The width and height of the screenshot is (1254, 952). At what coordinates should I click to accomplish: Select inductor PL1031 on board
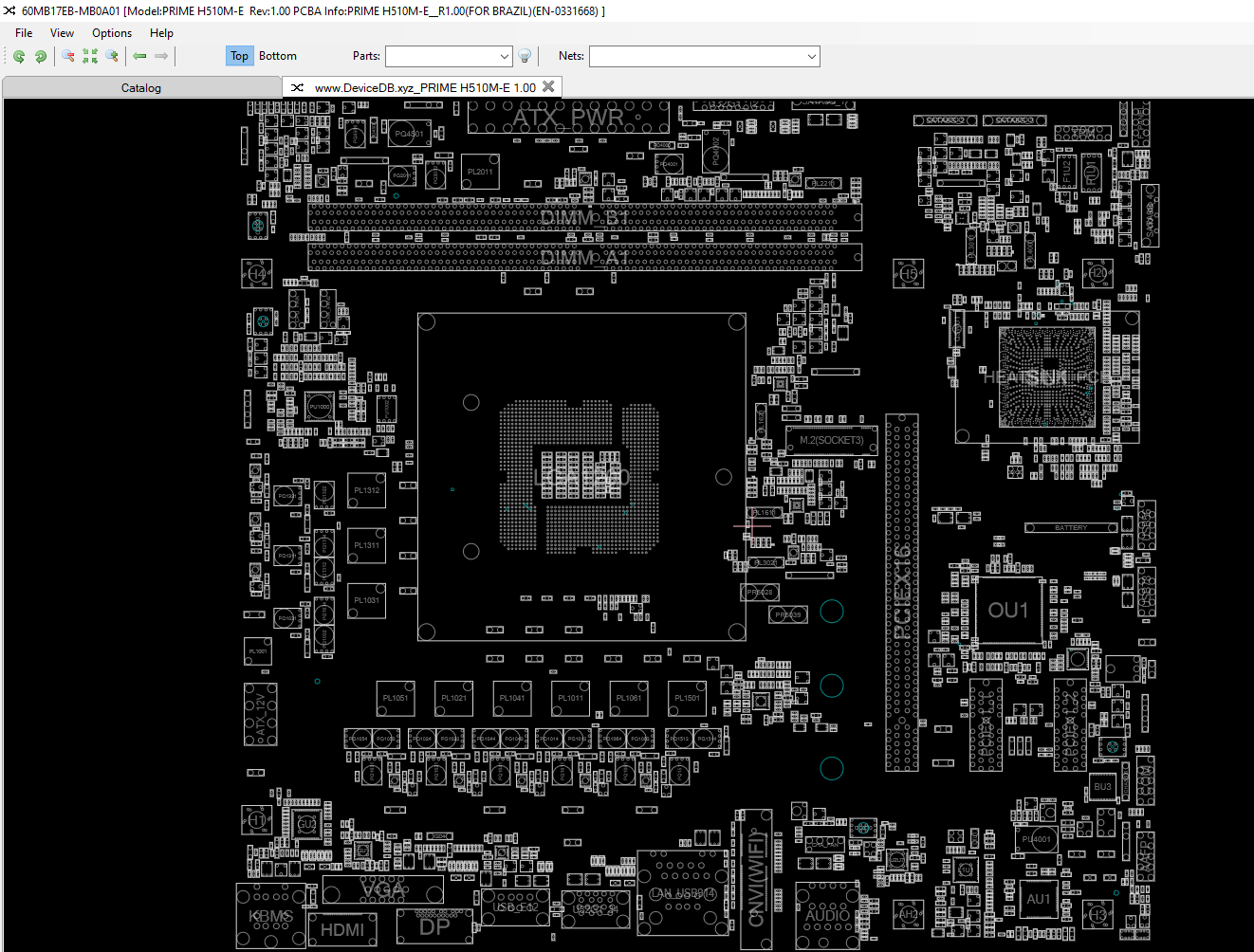click(366, 600)
